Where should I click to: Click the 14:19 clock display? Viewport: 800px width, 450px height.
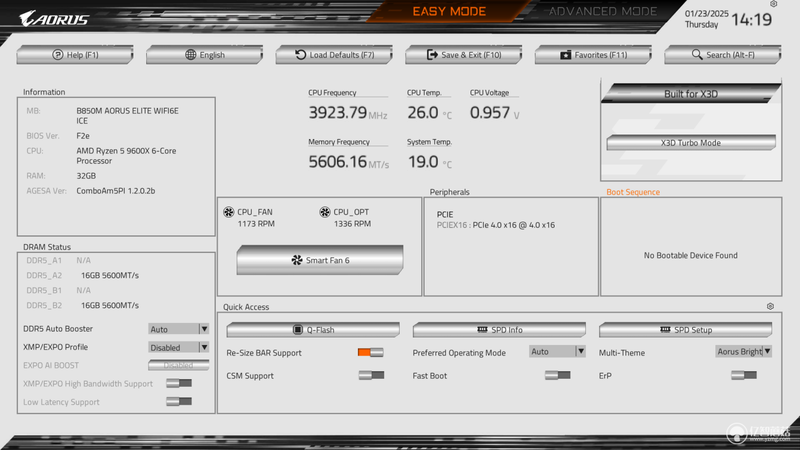[x=752, y=19]
